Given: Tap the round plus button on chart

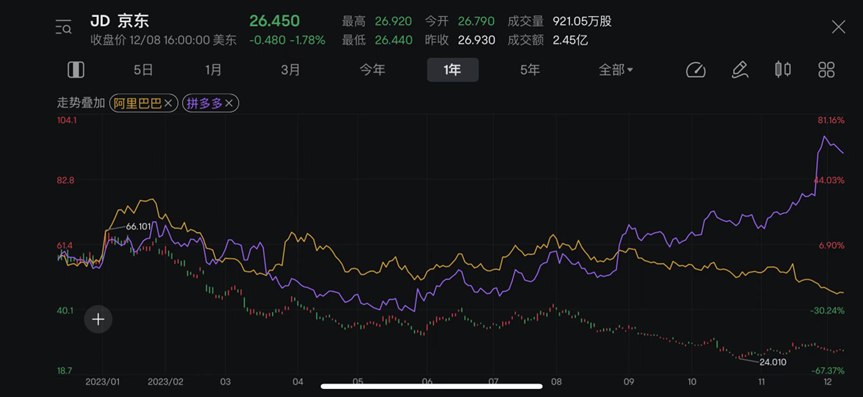Looking at the screenshot, I should click(x=98, y=319).
